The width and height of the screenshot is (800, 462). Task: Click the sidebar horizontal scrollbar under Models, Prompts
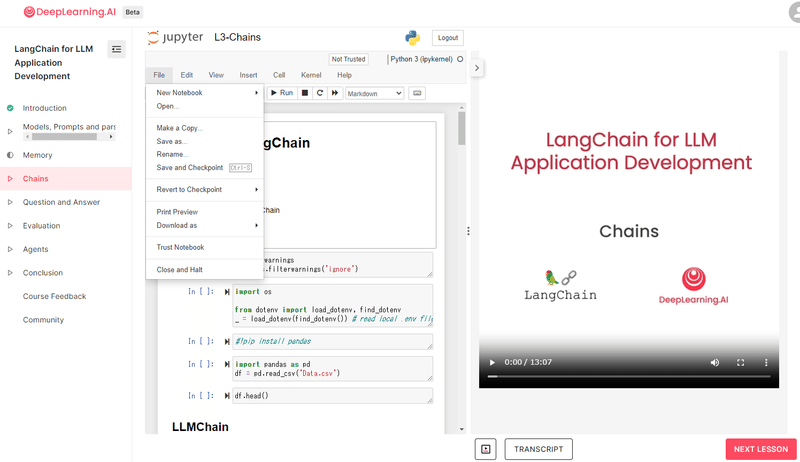(64, 137)
